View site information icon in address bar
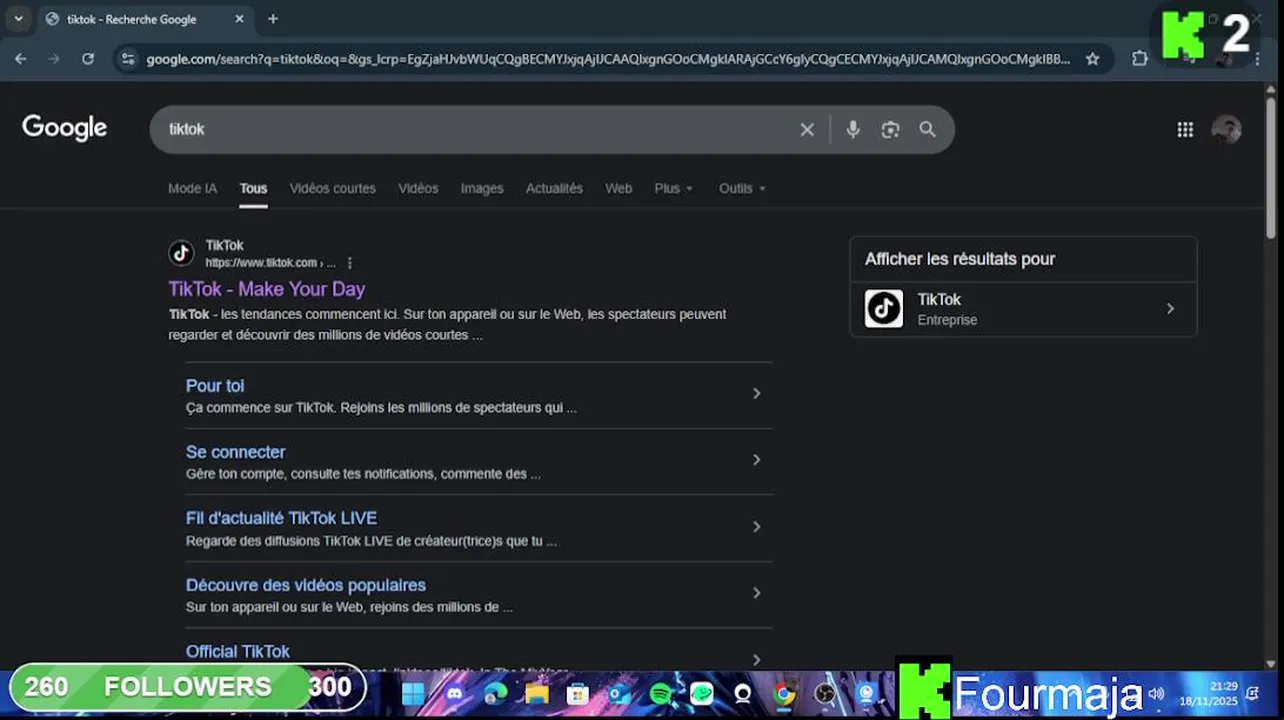This screenshot has height=720, width=1284. pos(127,59)
